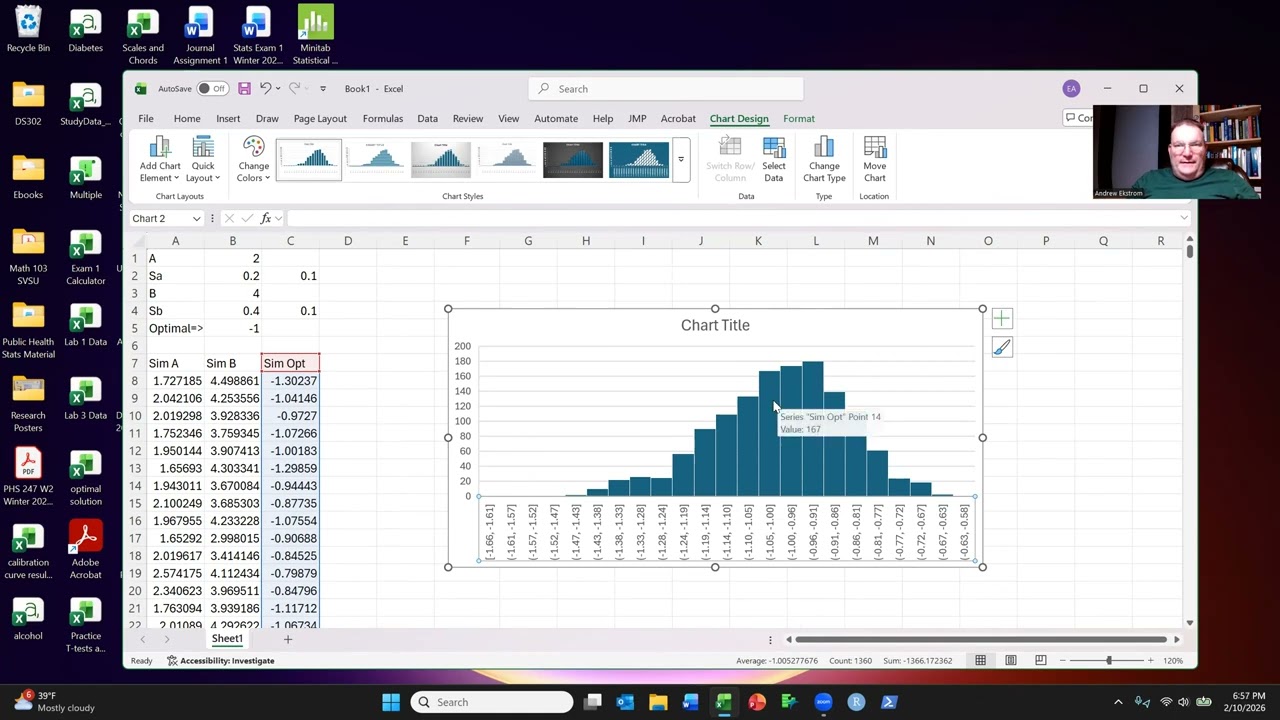
Task: Select cell with value 1.727185
Action: (175, 381)
